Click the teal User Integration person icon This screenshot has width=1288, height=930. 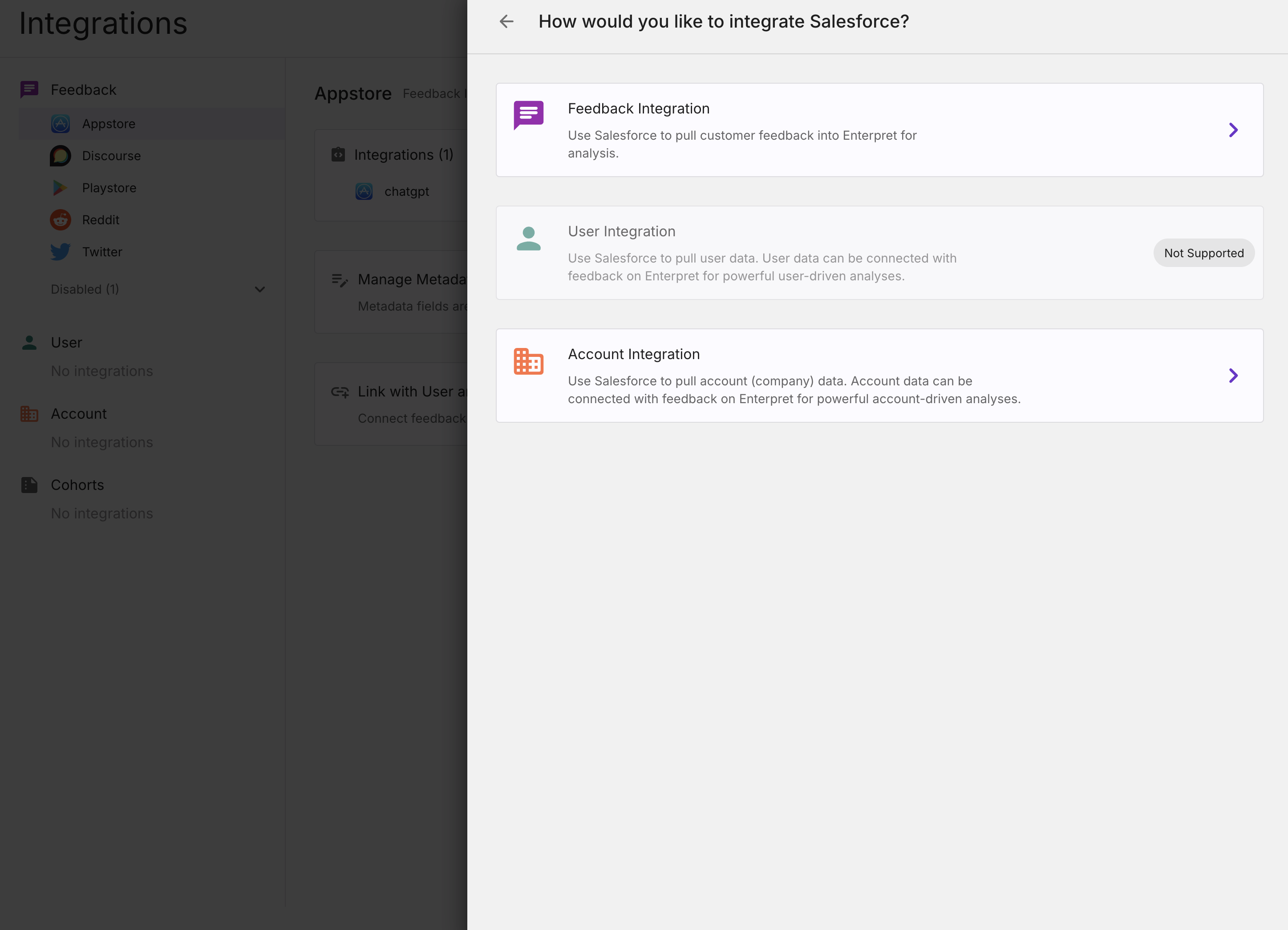528,239
